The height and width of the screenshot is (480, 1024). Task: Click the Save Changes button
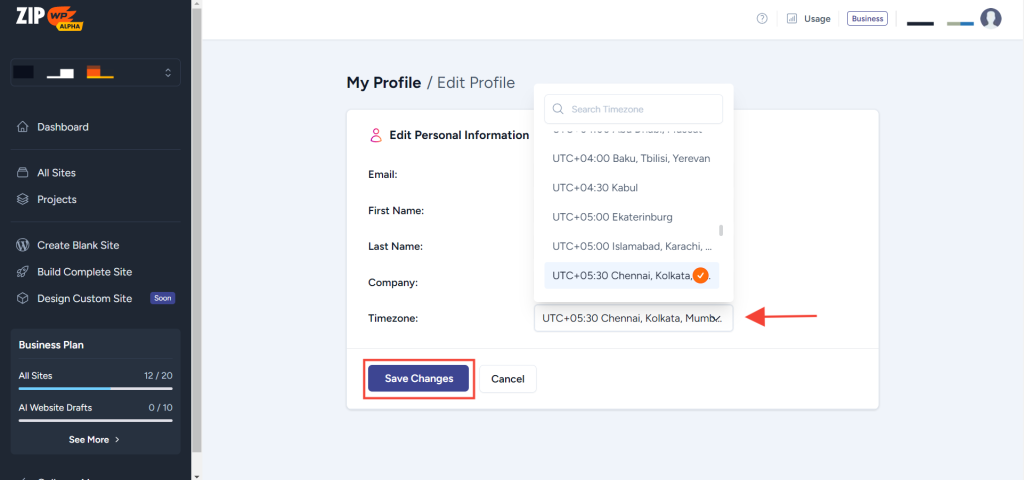[x=418, y=379]
